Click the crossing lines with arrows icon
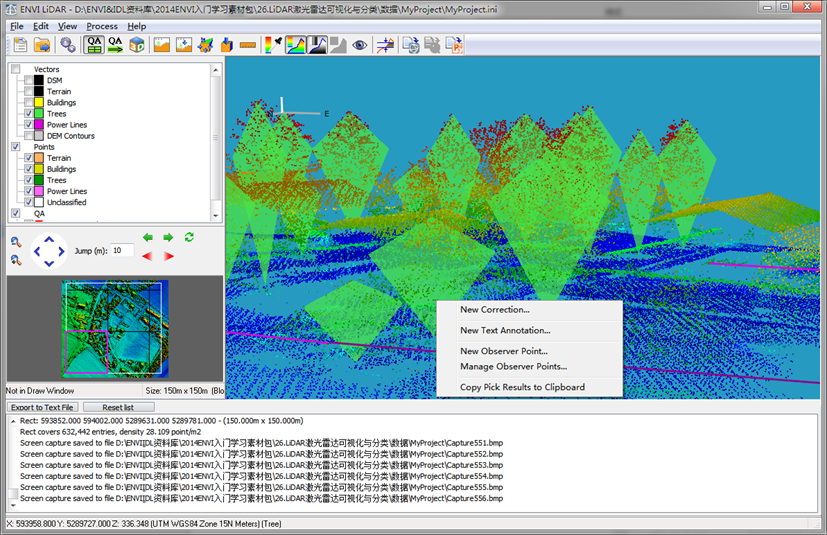This screenshot has height=535, width=827. click(385, 45)
